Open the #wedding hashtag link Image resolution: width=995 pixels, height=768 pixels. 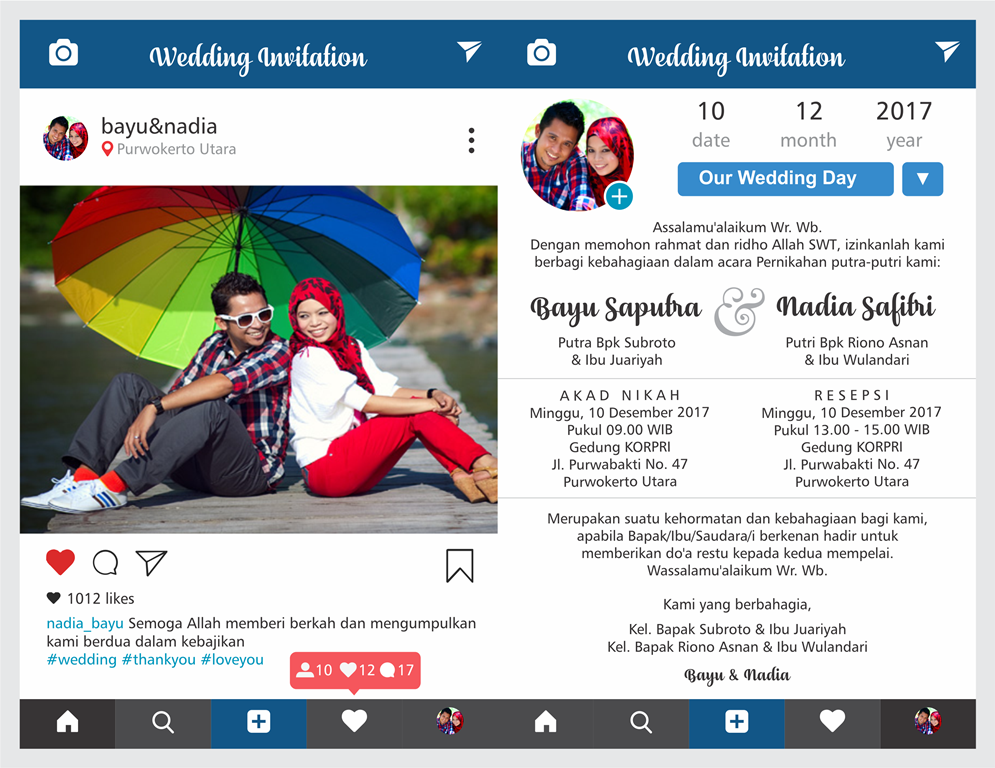[x=82, y=659]
